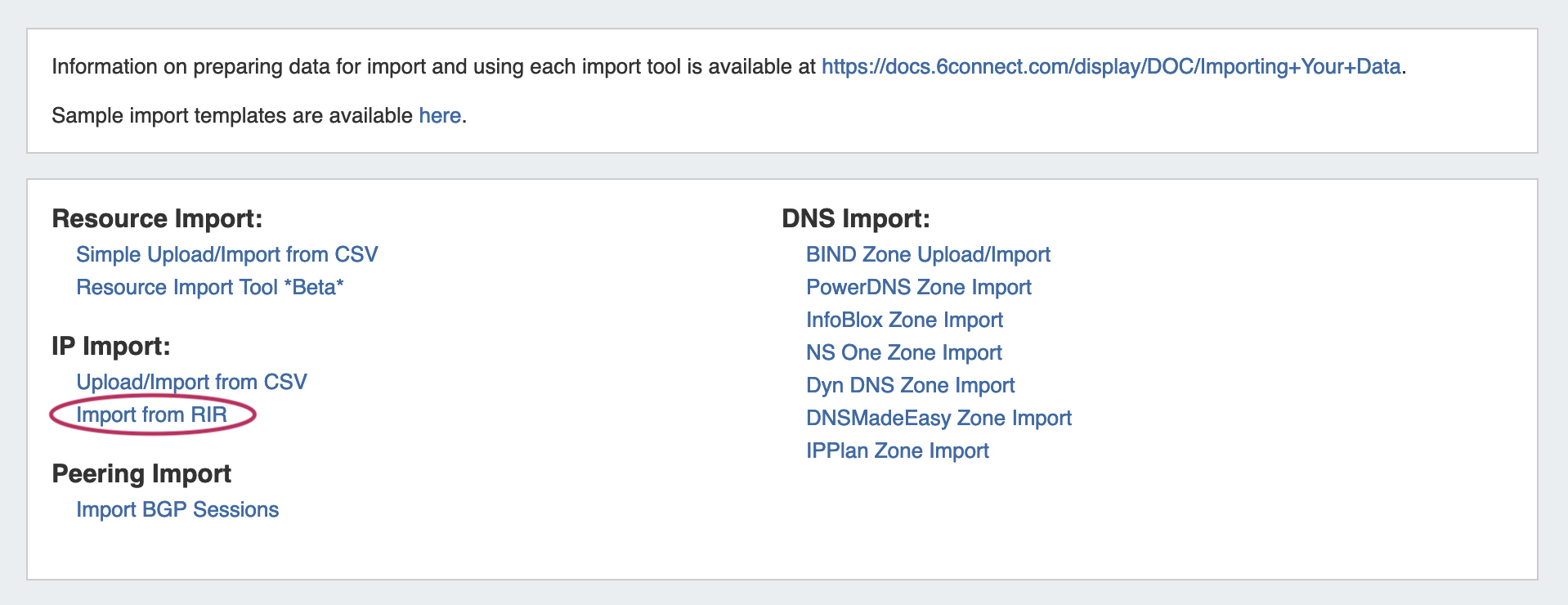
Task: Click DNSMadeEasy Zone Import
Action: (939, 418)
